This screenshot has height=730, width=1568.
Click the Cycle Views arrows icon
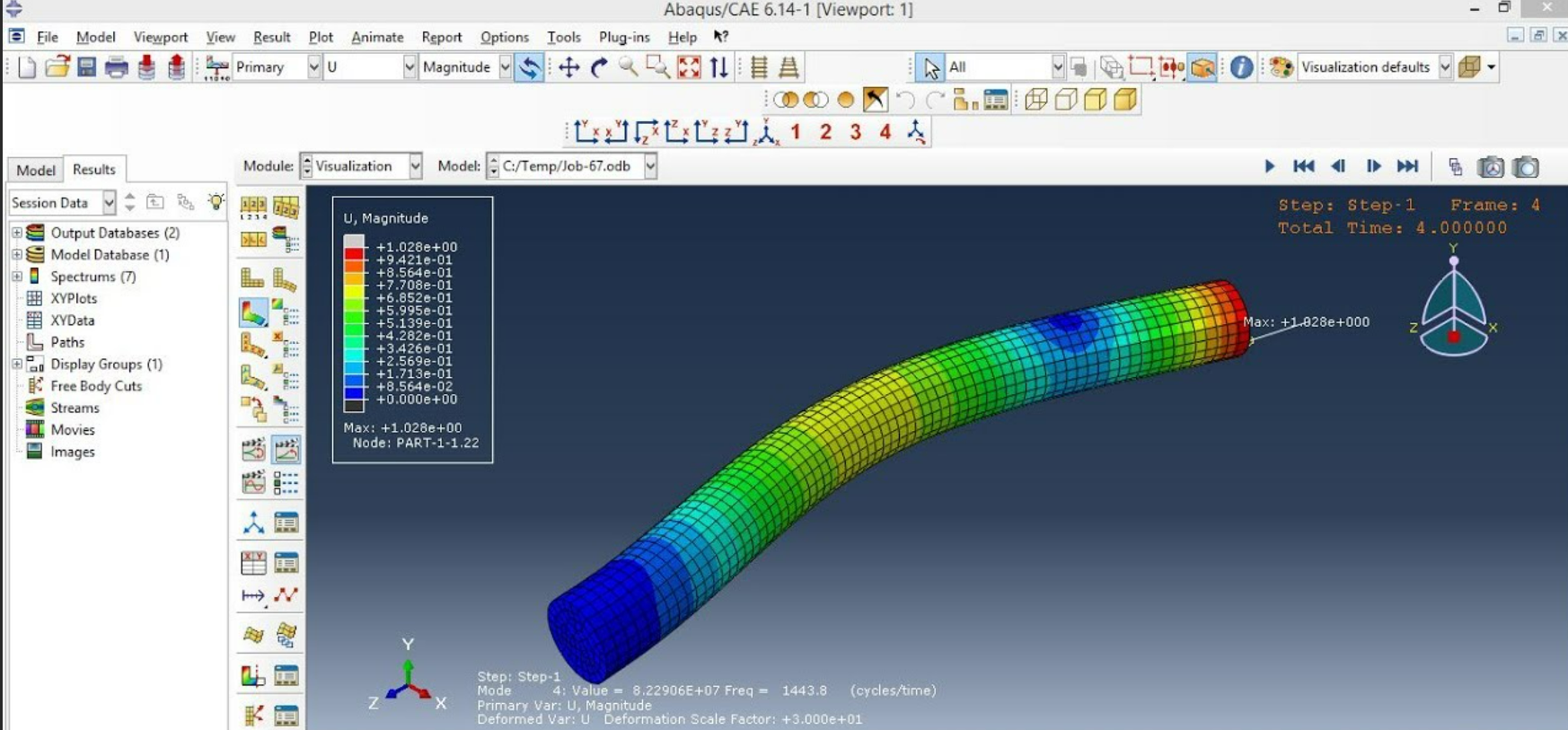[x=719, y=67]
